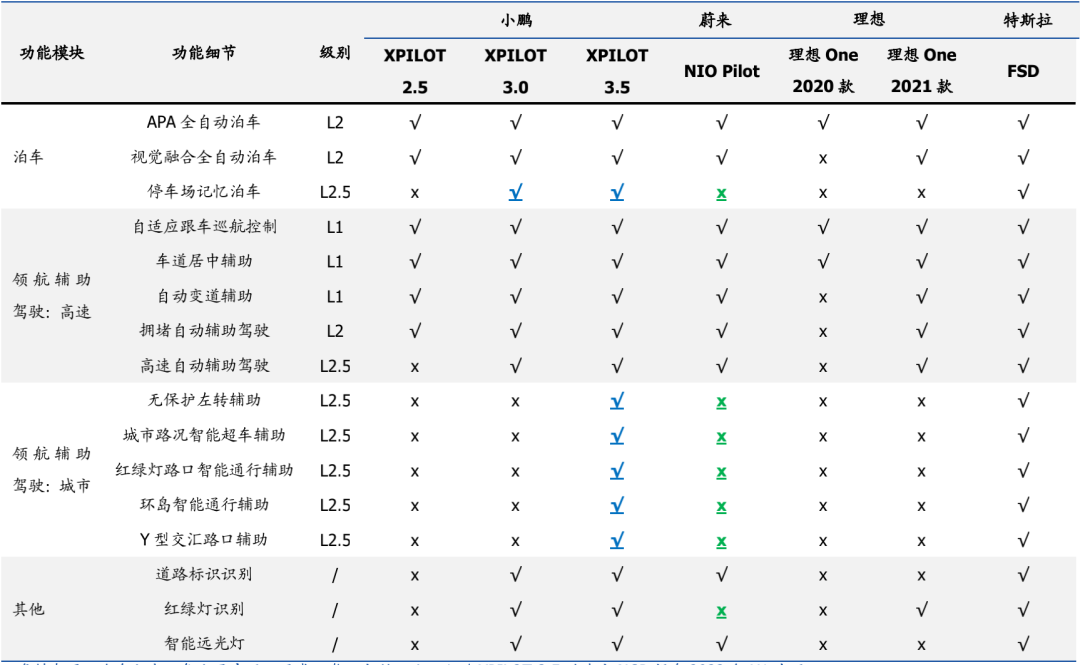Select the 停车场记忆泊车 feature cell
Image resolution: width=1080 pixels, height=665 pixels.
click(204, 192)
